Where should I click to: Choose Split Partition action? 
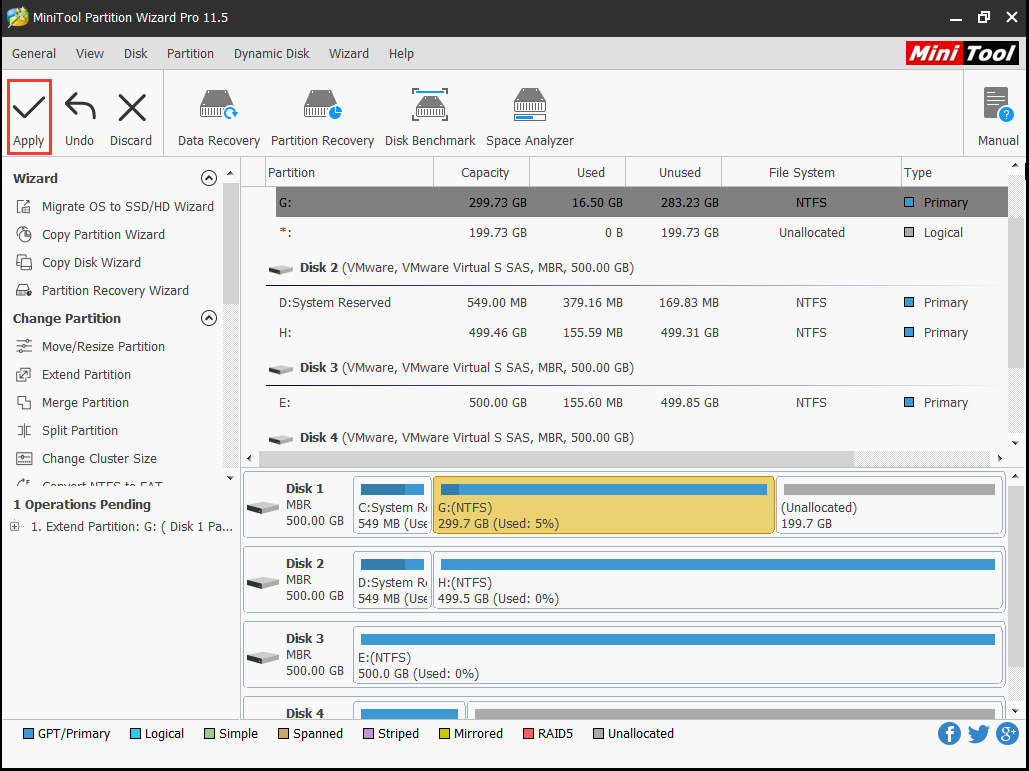pyautogui.click(x=67, y=430)
